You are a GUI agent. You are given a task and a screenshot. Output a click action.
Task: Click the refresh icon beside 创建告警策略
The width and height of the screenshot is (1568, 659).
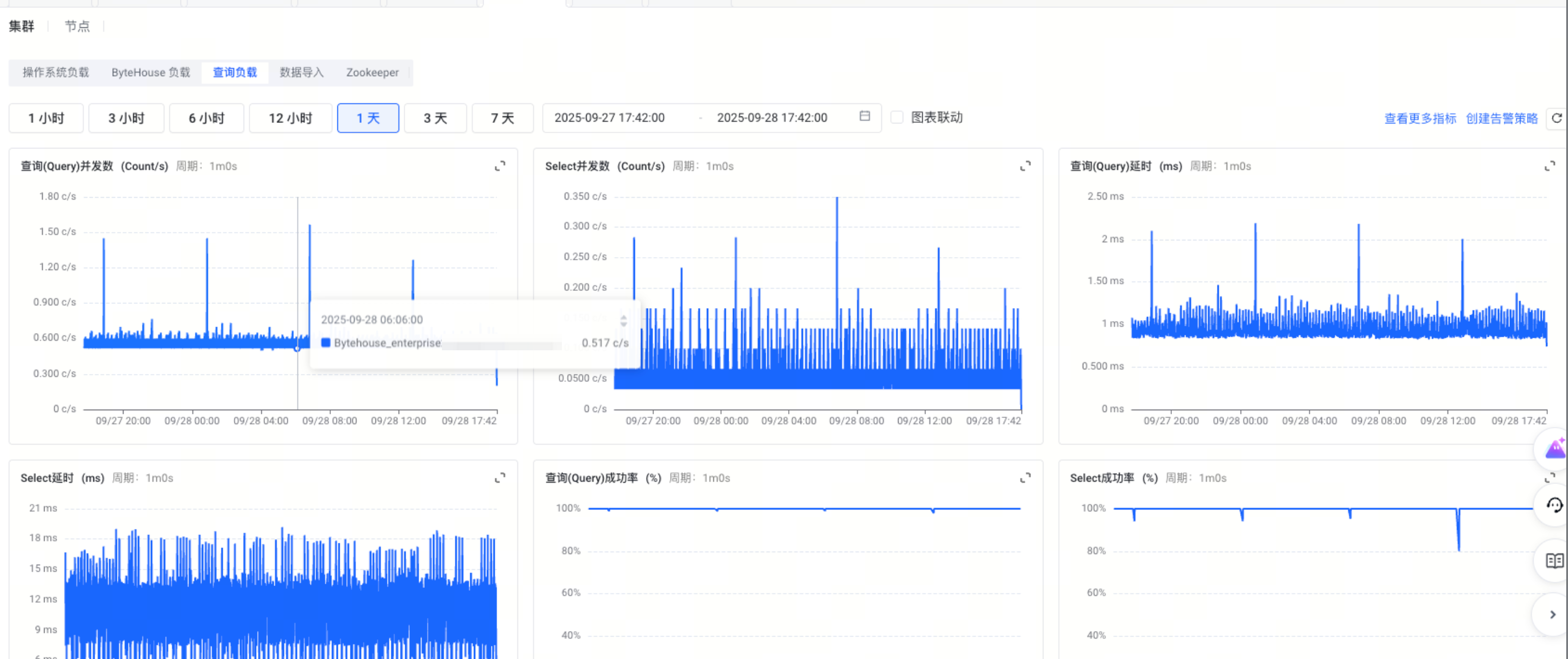[1557, 118]
